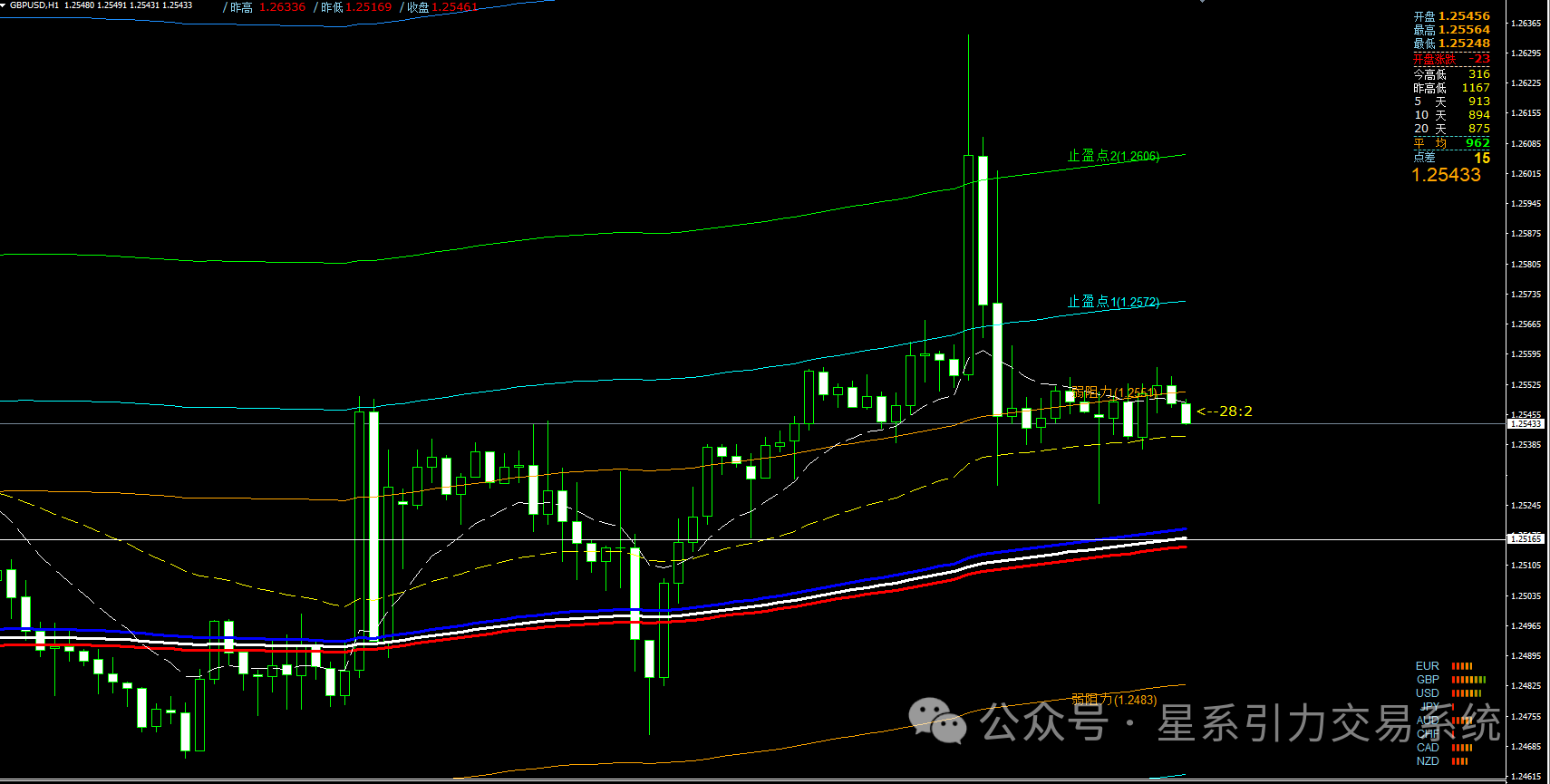Click the 昨高低 value 1167
This screenshot has height=784, width=1550.
1476,88
